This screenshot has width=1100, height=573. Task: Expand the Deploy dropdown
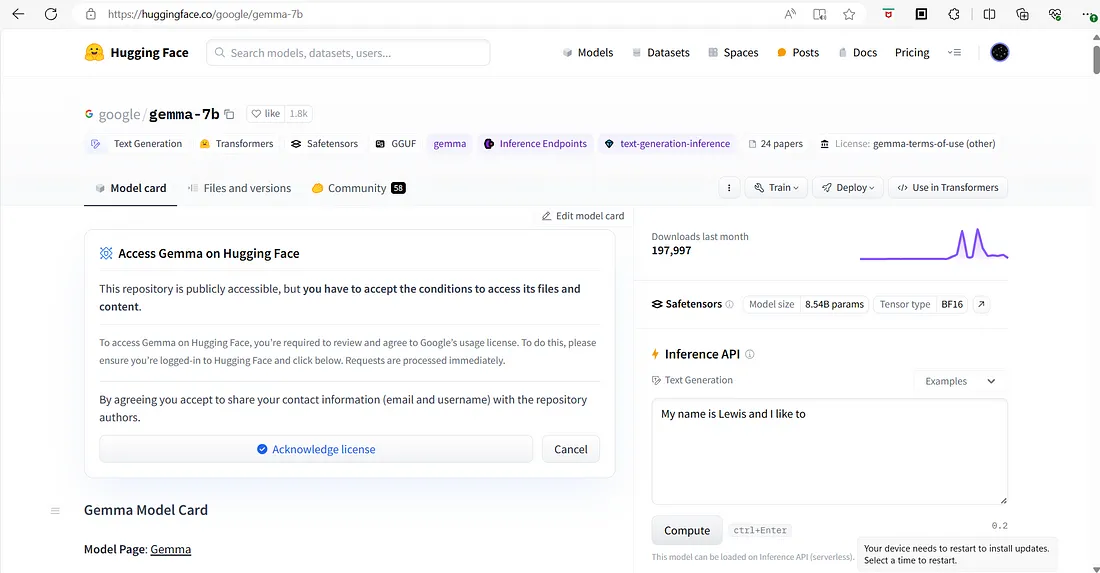click(847, 188)
